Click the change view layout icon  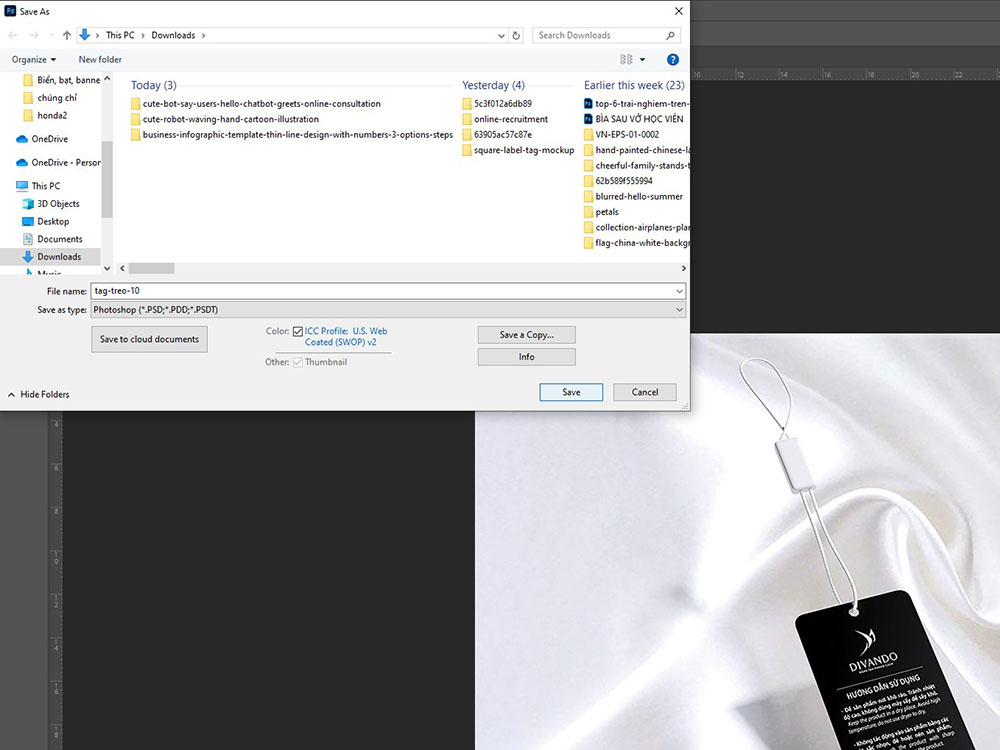[x=626, y=59]
